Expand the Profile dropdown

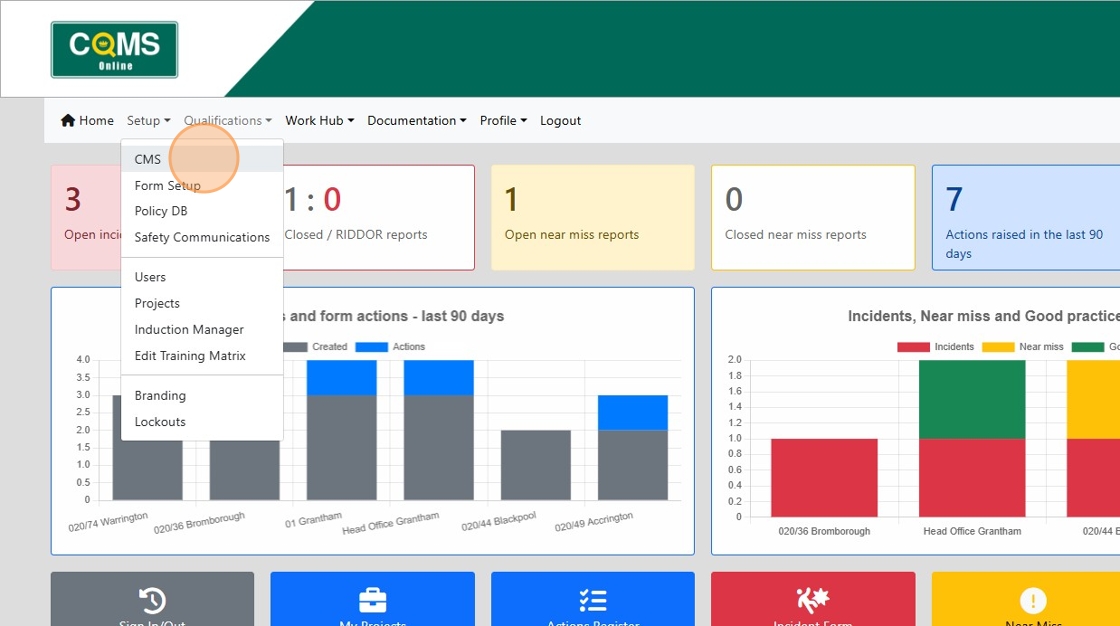point(502,120)
